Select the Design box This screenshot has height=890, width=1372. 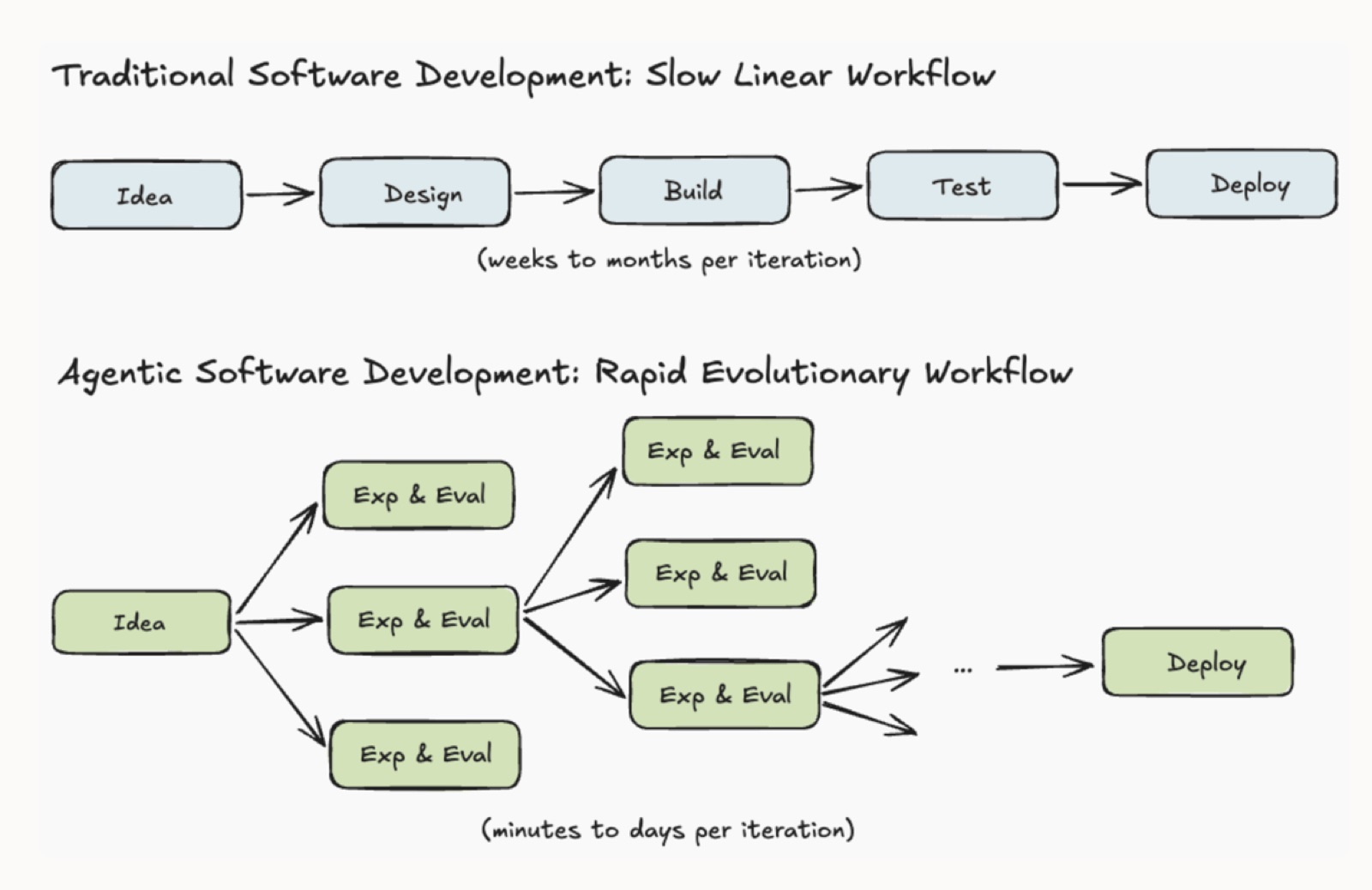pyautogui.click(x=415, y=192)
